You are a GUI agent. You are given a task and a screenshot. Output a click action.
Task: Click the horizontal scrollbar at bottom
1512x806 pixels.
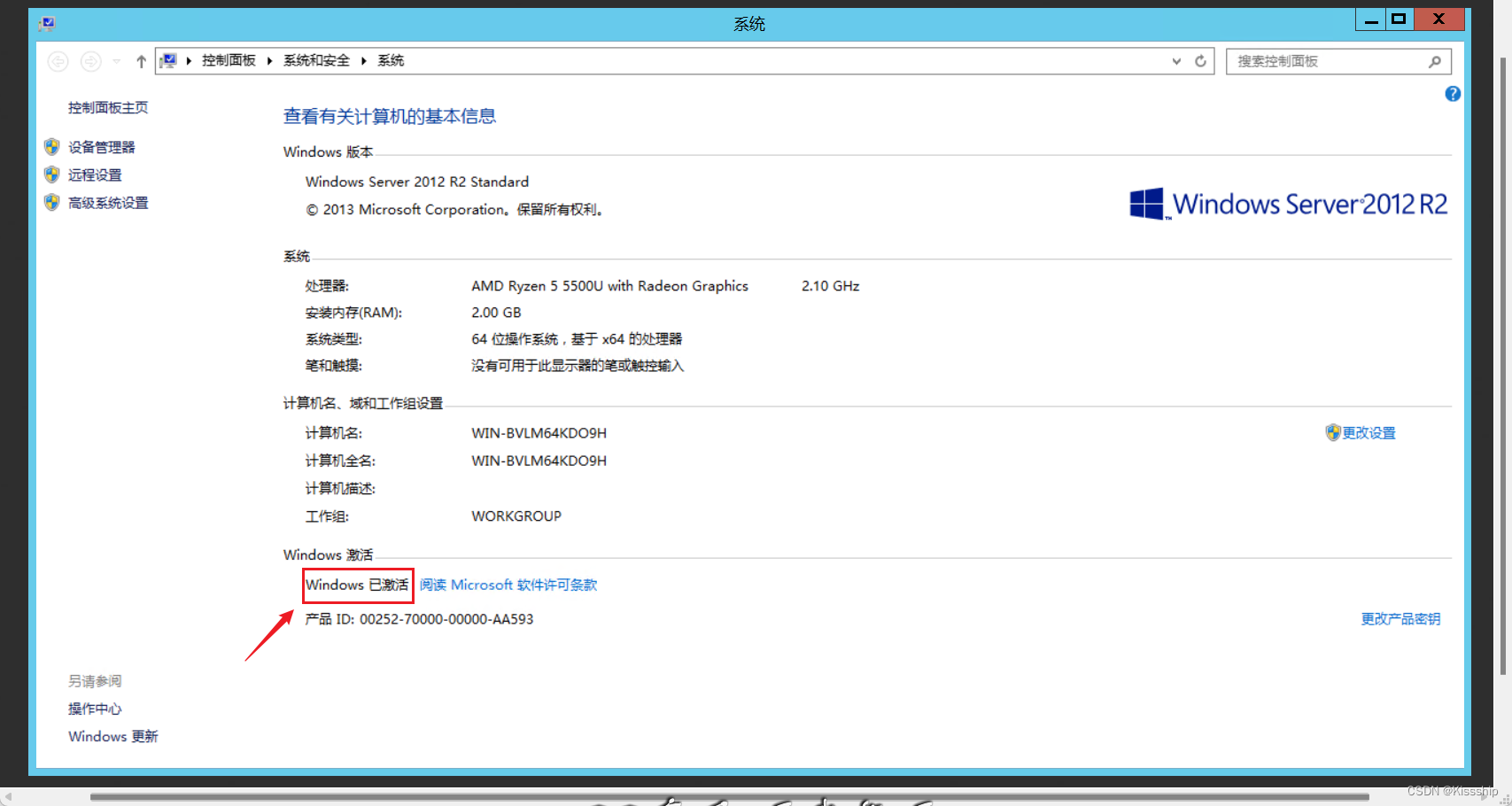(x=730, y=797)
